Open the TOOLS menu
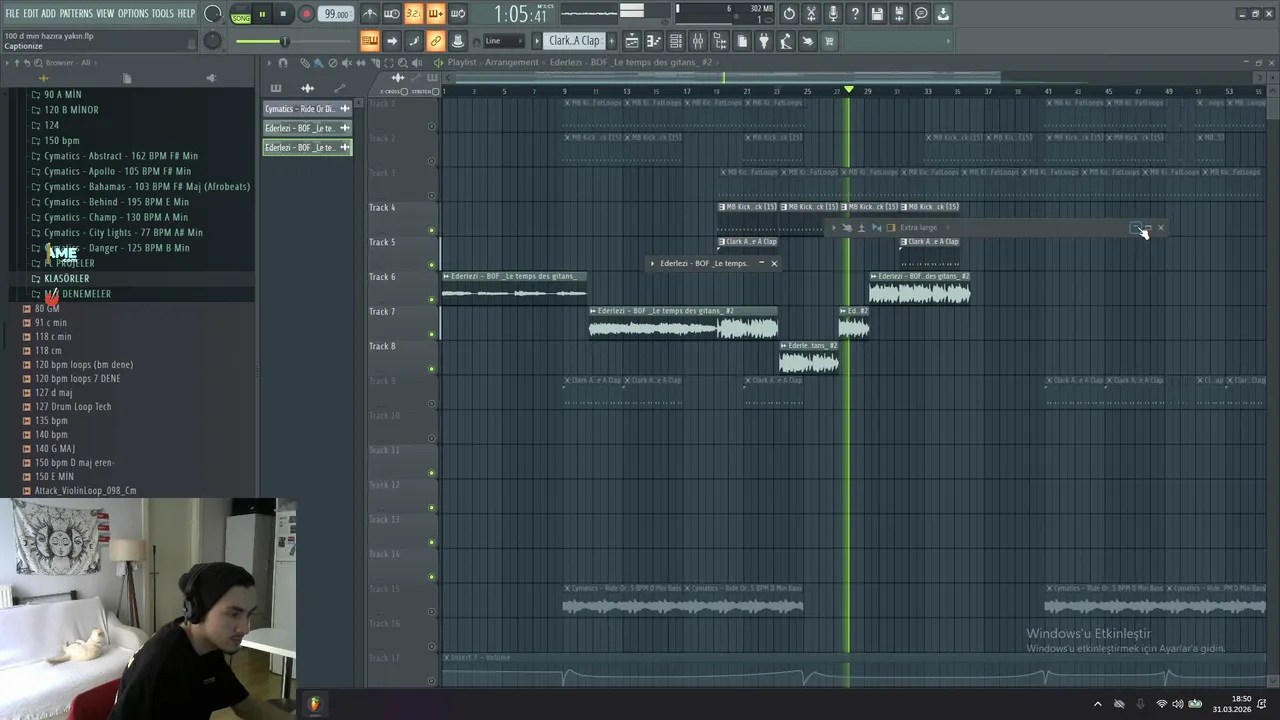1280x720 pixels. (162, 13)
